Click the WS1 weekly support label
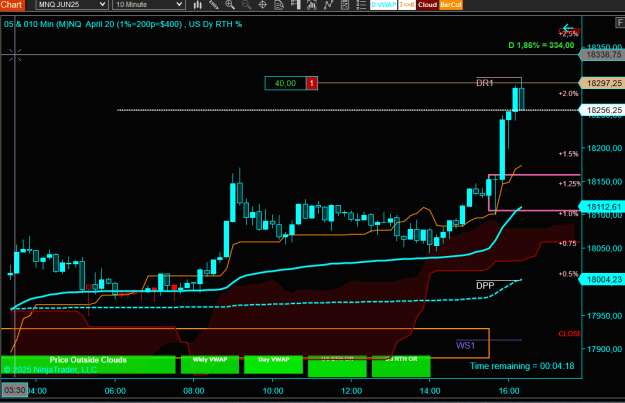Image resolution: width=625 pixels, height=403 pixels. click(465, 345)
